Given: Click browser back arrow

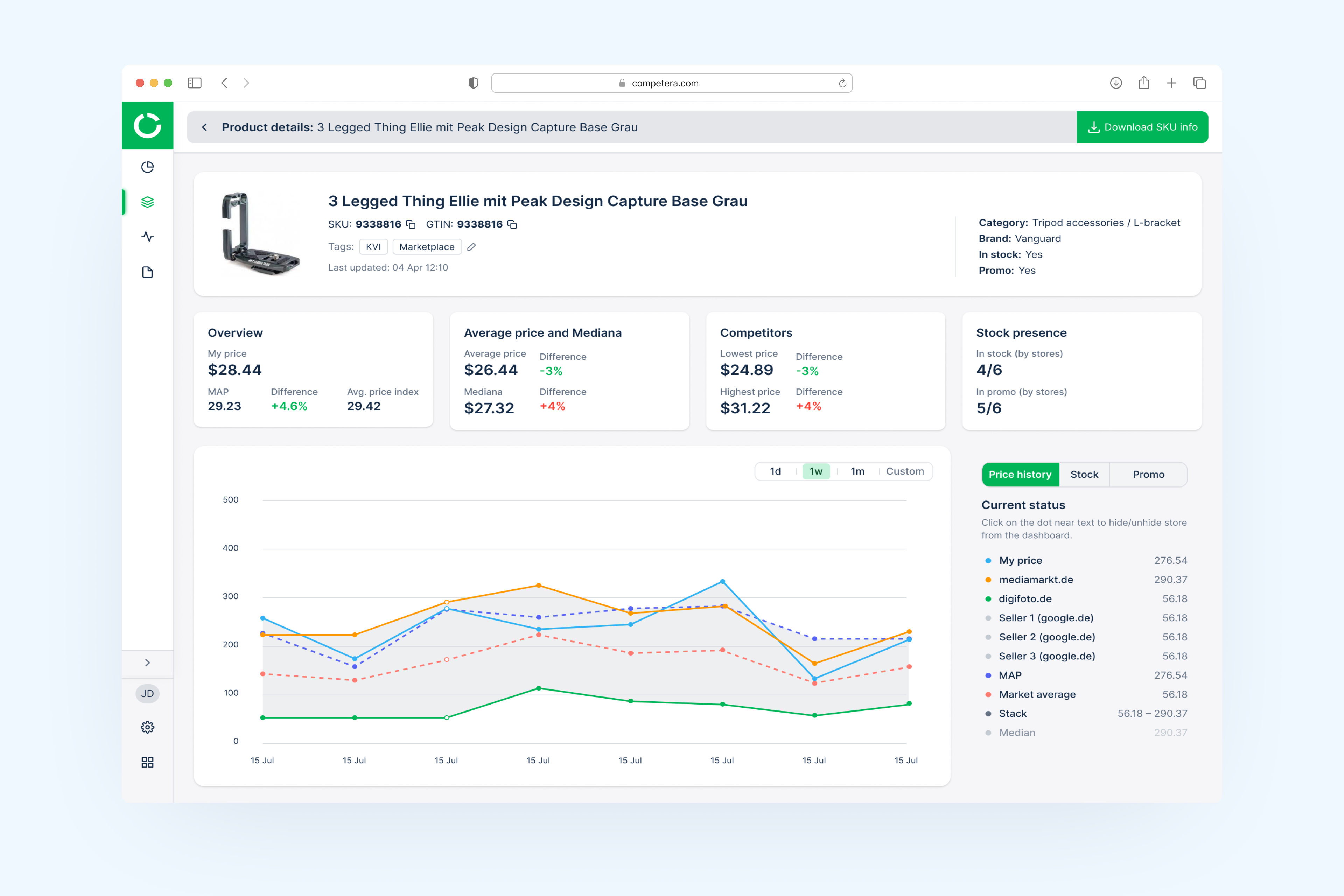Looking at the screenshot, I should (x=224, y=83).
